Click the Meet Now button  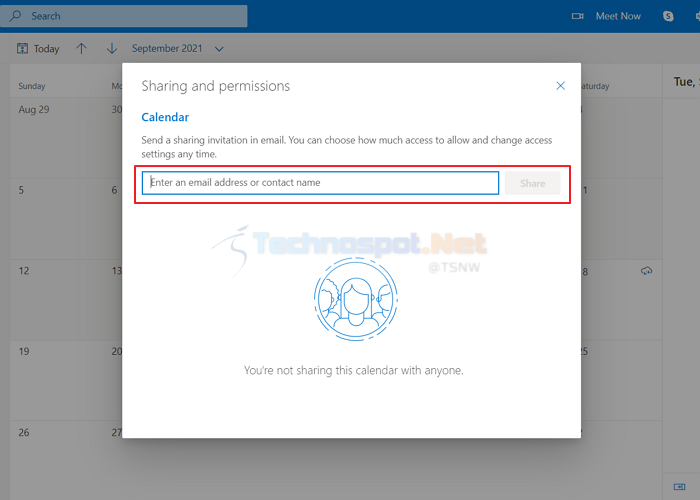(x=618, y=16)
